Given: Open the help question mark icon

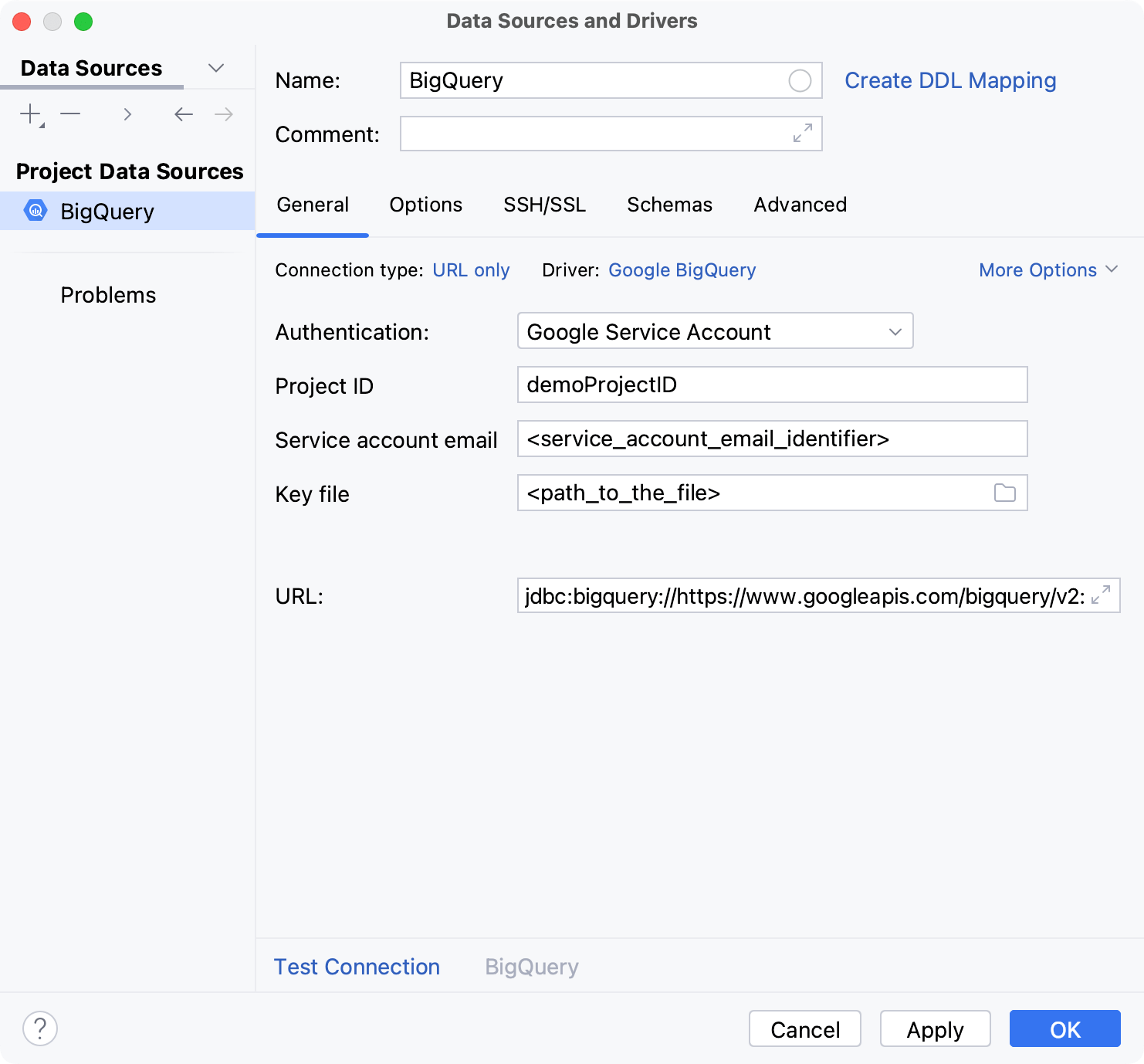Looking at the screenshot, I should [x=40, y=1028].
